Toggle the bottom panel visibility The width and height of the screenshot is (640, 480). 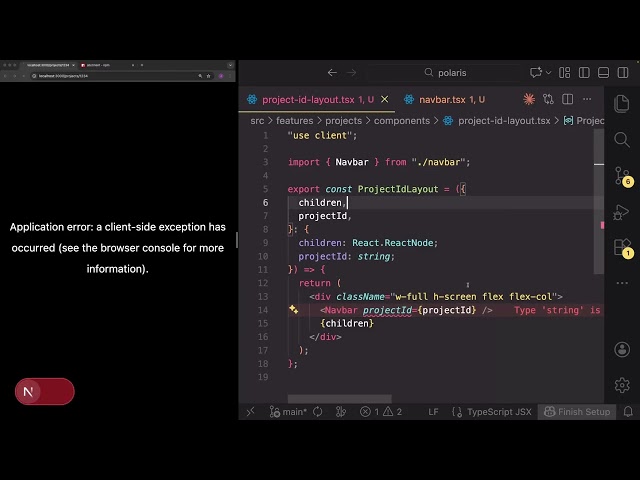coord(603,73)
